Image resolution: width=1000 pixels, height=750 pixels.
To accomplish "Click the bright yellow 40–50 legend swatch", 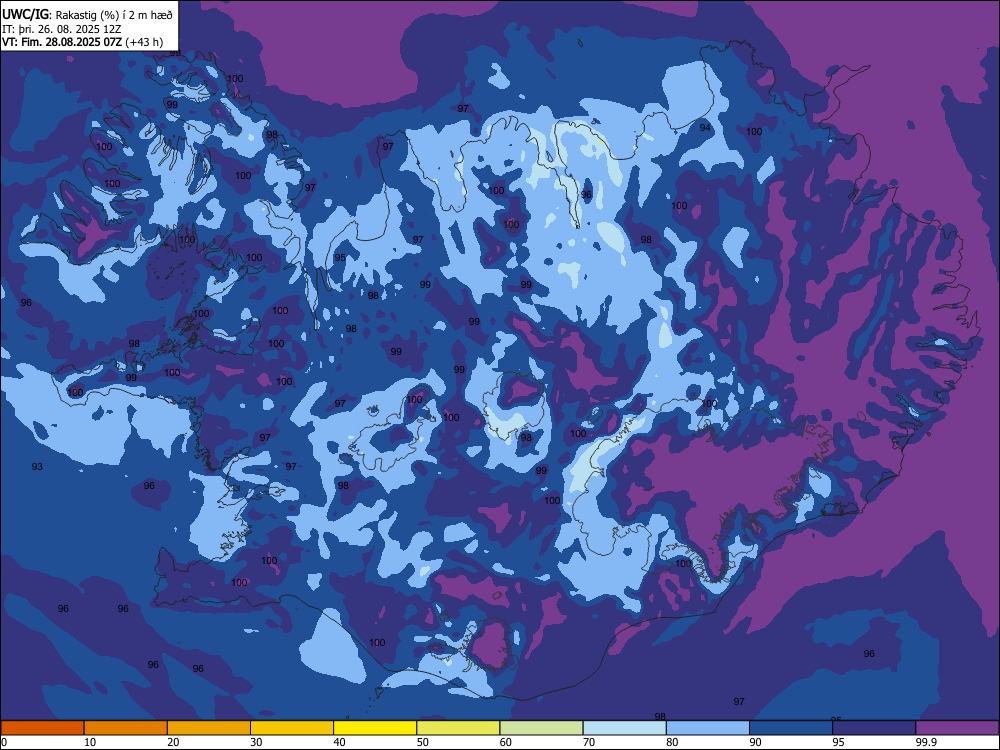I will (375, 728).
